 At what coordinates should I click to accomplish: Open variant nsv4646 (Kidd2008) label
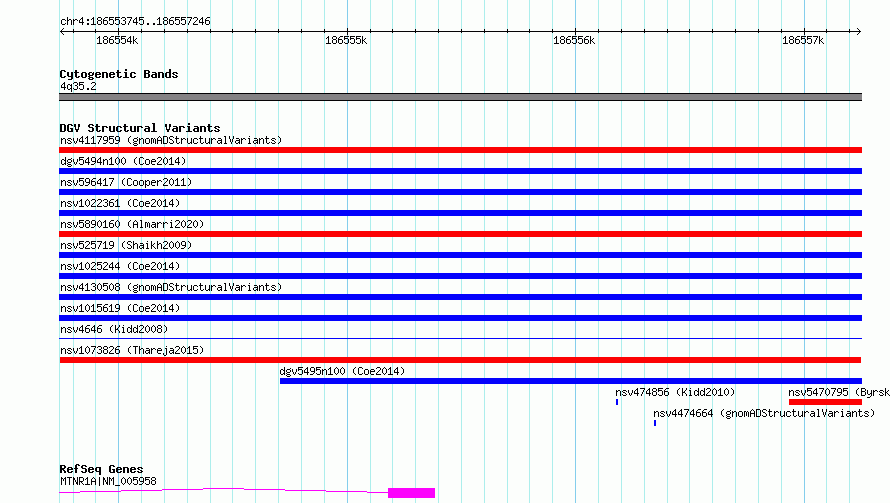pos(114,329)
